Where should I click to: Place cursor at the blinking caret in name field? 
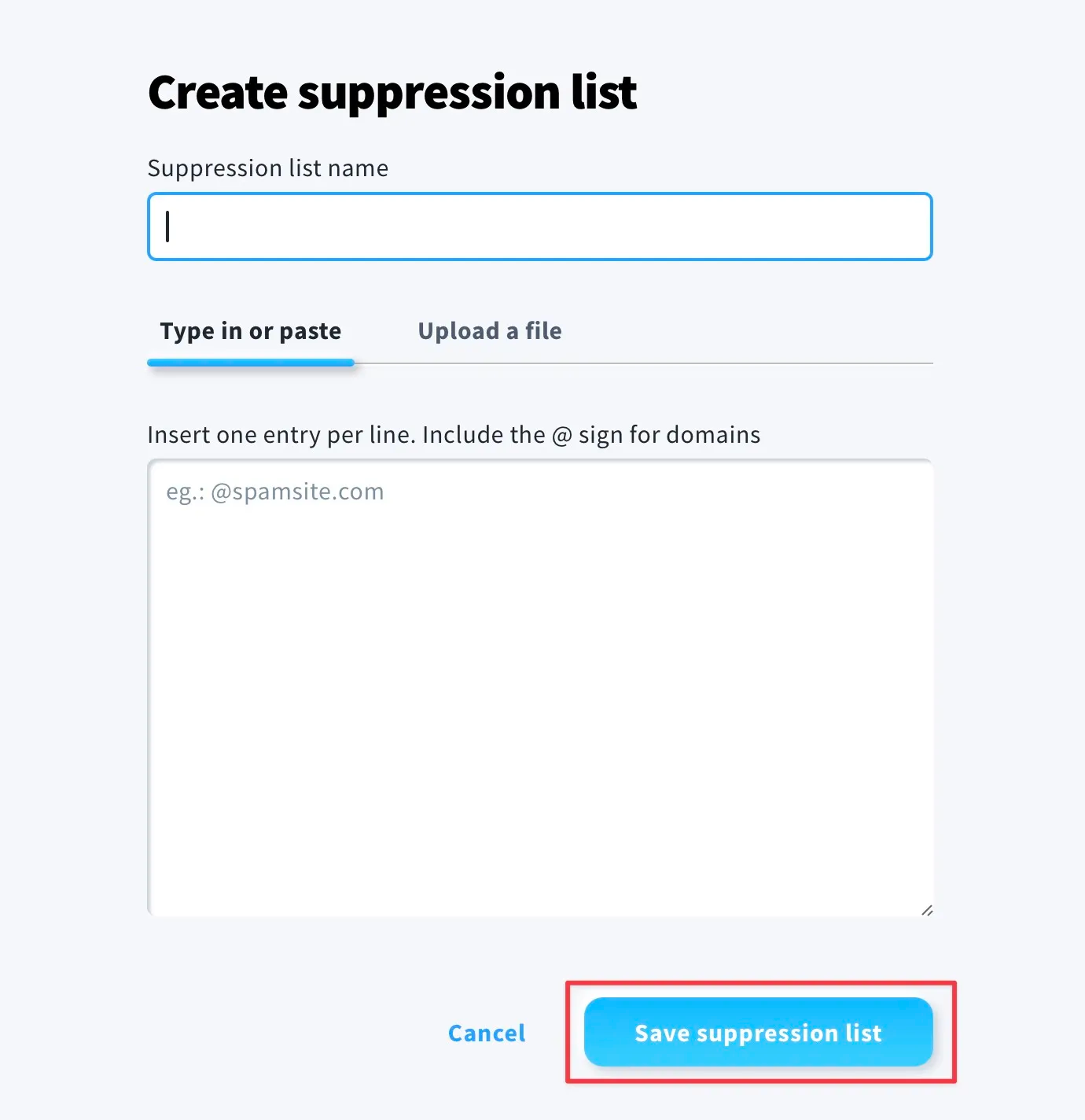click(x=167, y=227)
